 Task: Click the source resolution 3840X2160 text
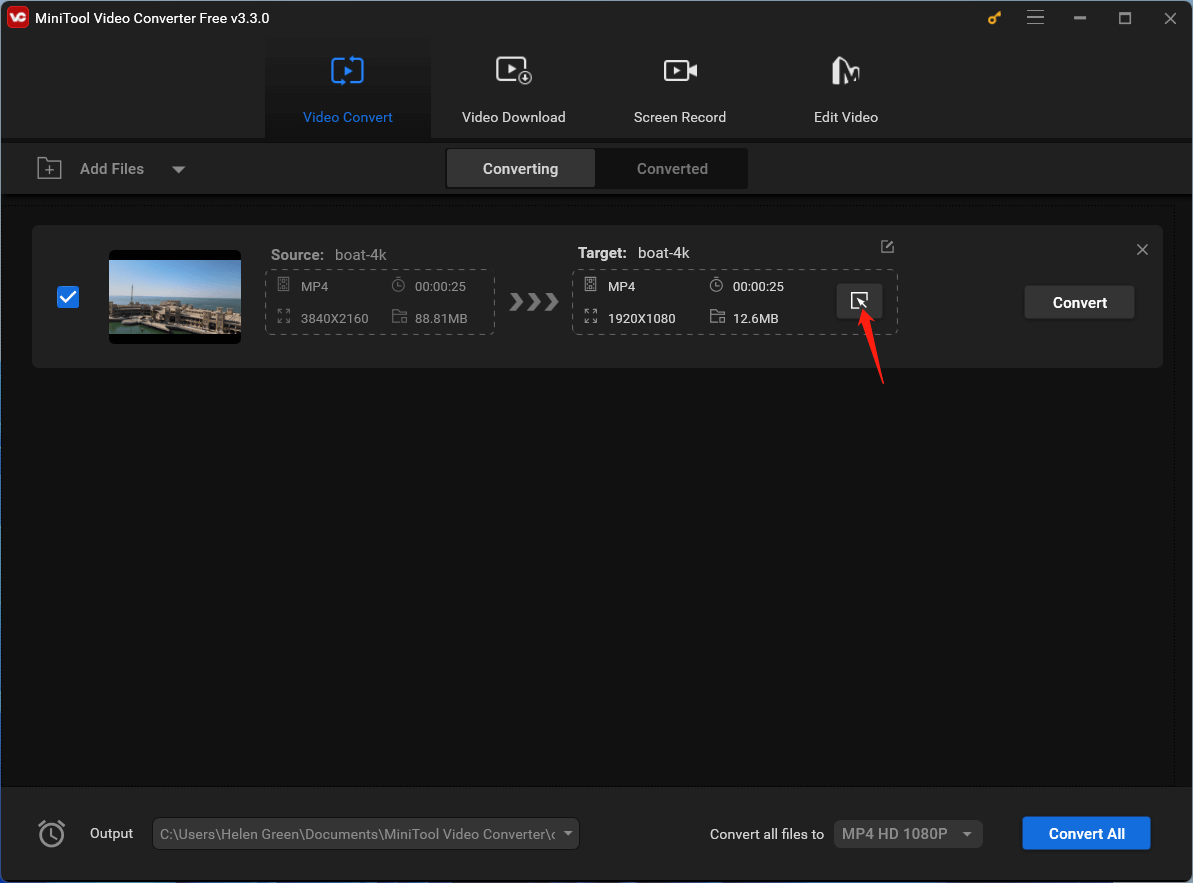click(335, 318)
